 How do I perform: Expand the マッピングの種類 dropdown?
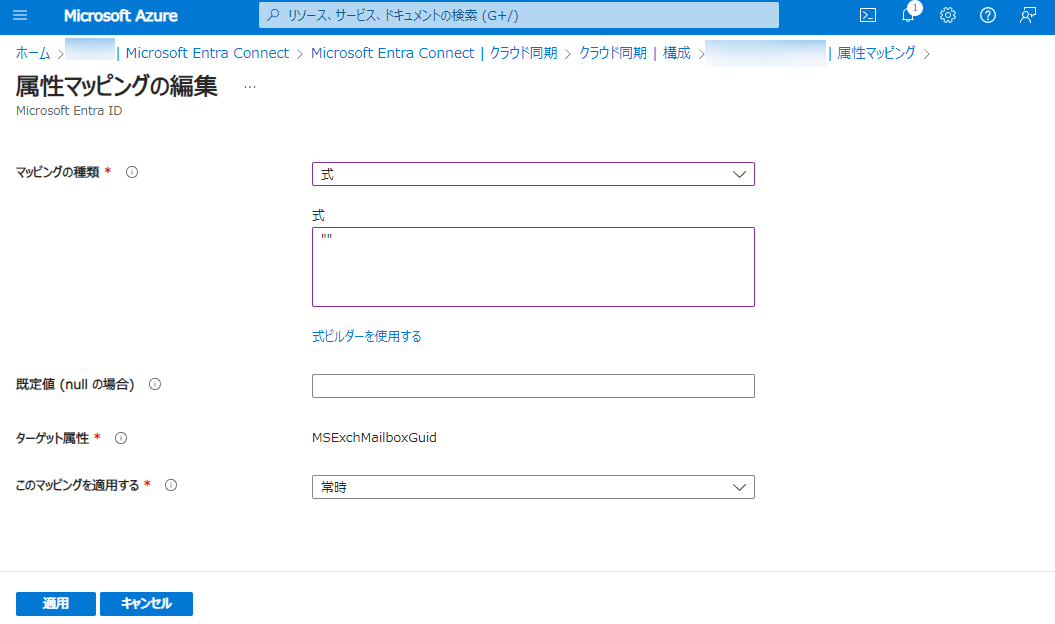tap(533, 174)
